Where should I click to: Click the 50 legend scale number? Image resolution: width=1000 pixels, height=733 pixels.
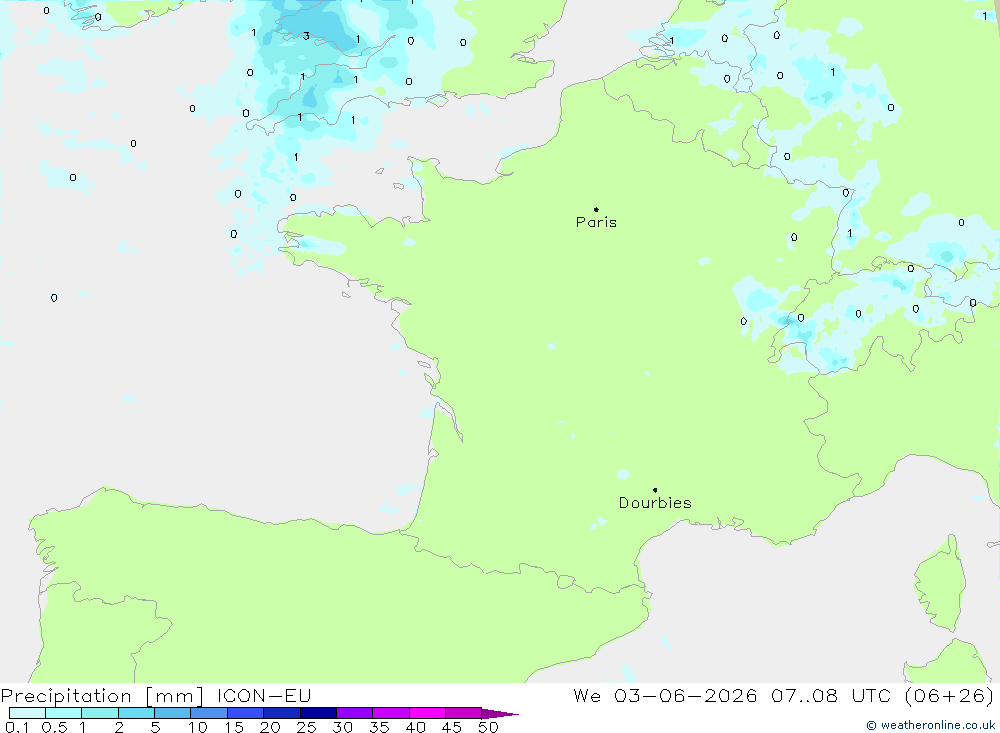coord(489,727)
